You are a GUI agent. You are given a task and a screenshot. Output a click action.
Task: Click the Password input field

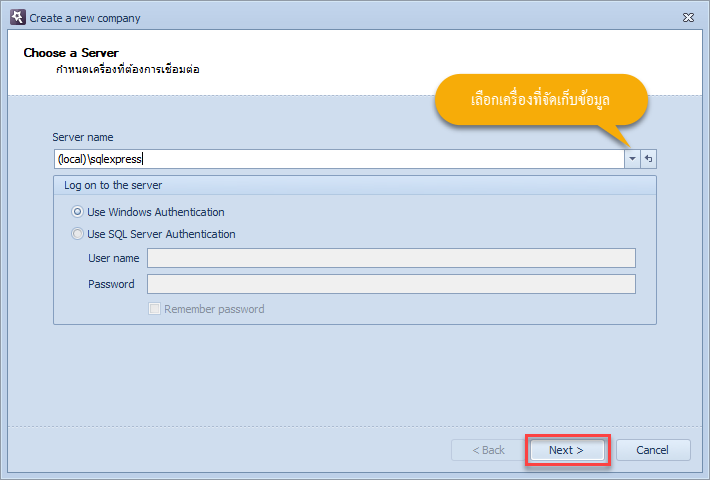click(x=391, y=284)
